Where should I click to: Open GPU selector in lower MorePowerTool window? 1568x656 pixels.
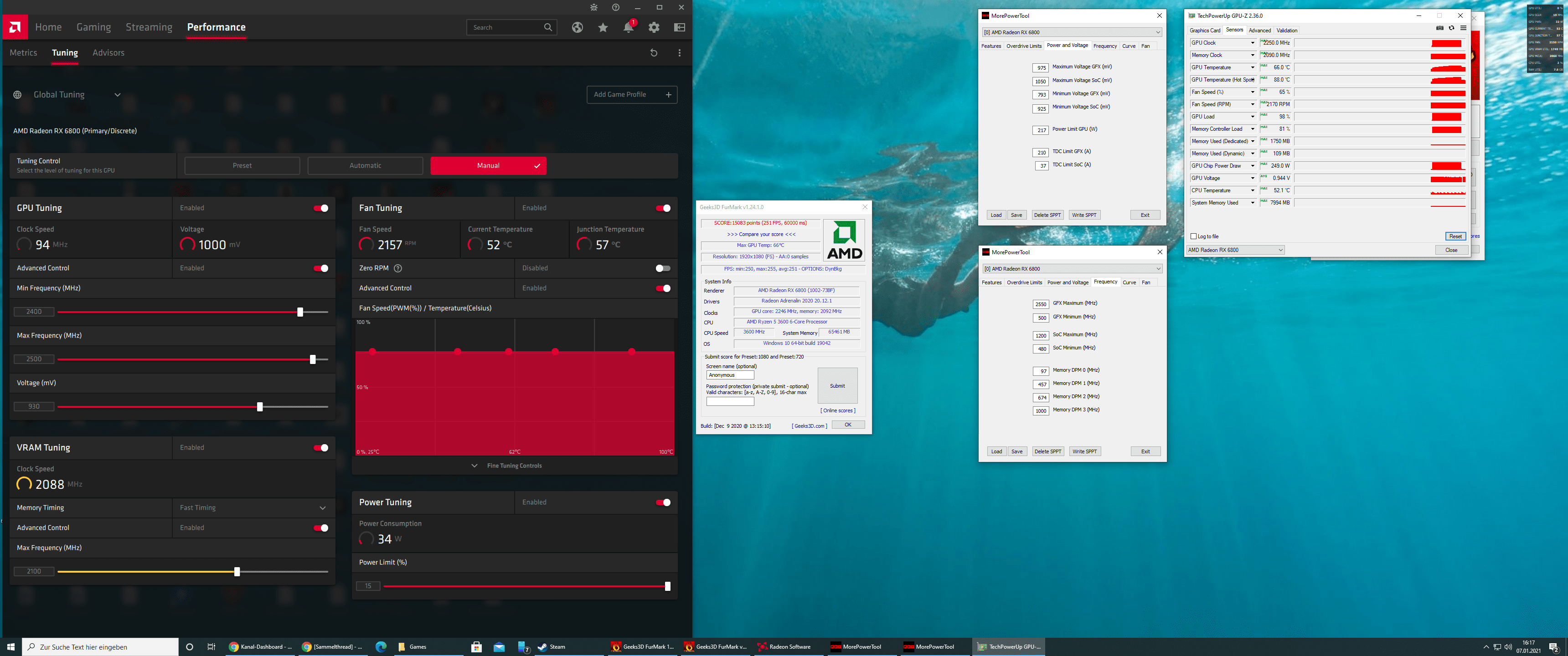point(1072,269)
